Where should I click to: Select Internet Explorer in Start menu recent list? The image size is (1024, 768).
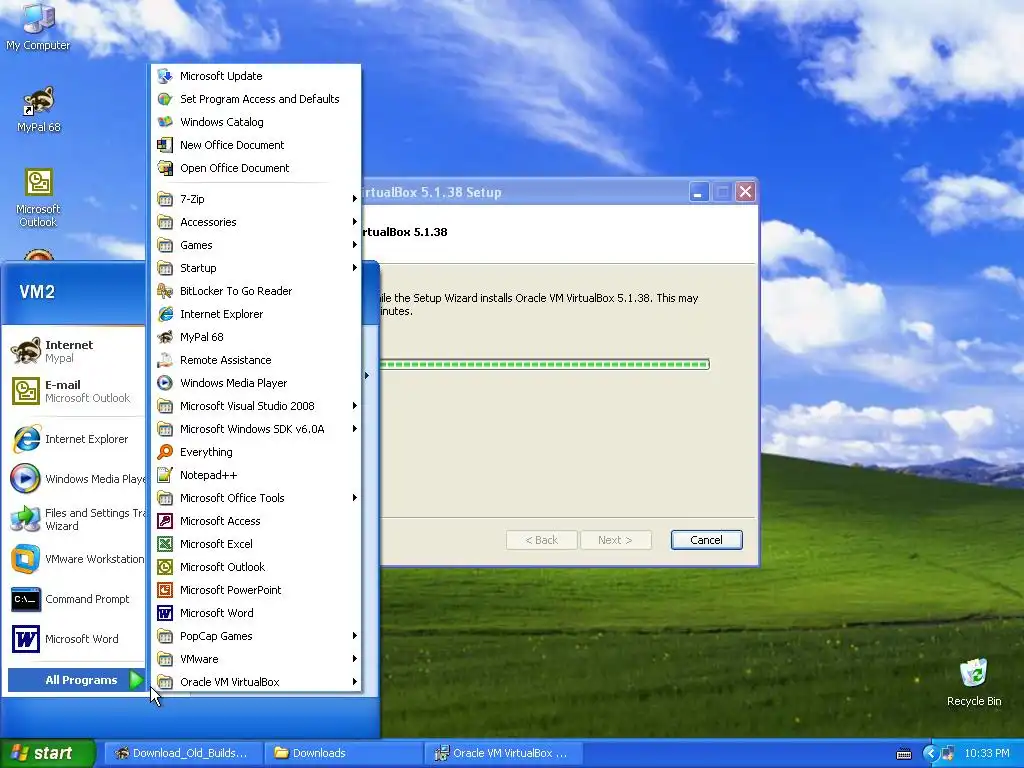pos(75,439)
